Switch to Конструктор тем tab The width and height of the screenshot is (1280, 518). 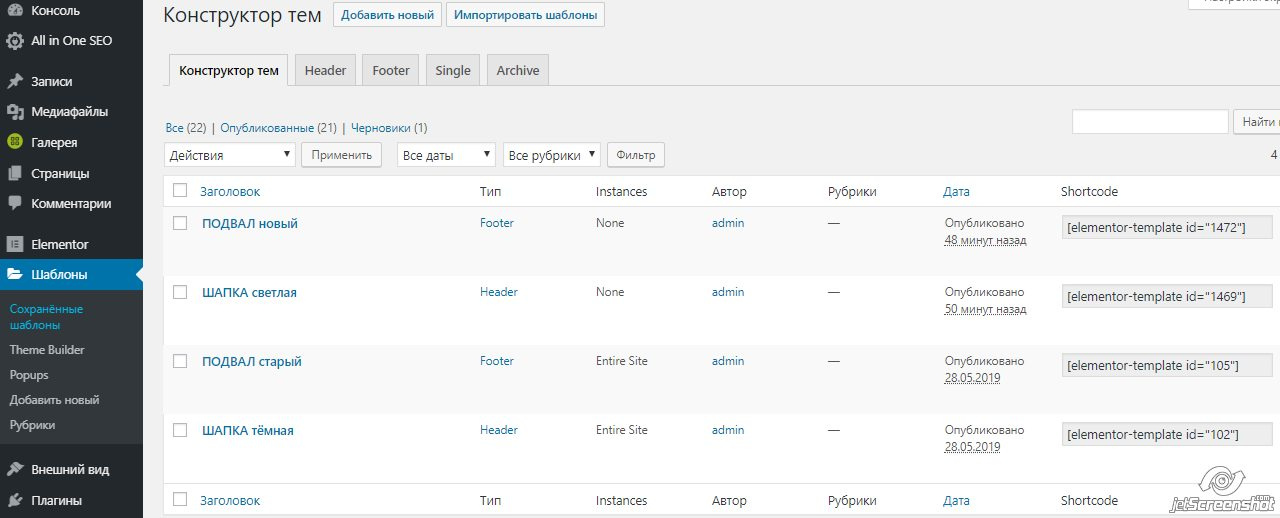tap(229, 70)
